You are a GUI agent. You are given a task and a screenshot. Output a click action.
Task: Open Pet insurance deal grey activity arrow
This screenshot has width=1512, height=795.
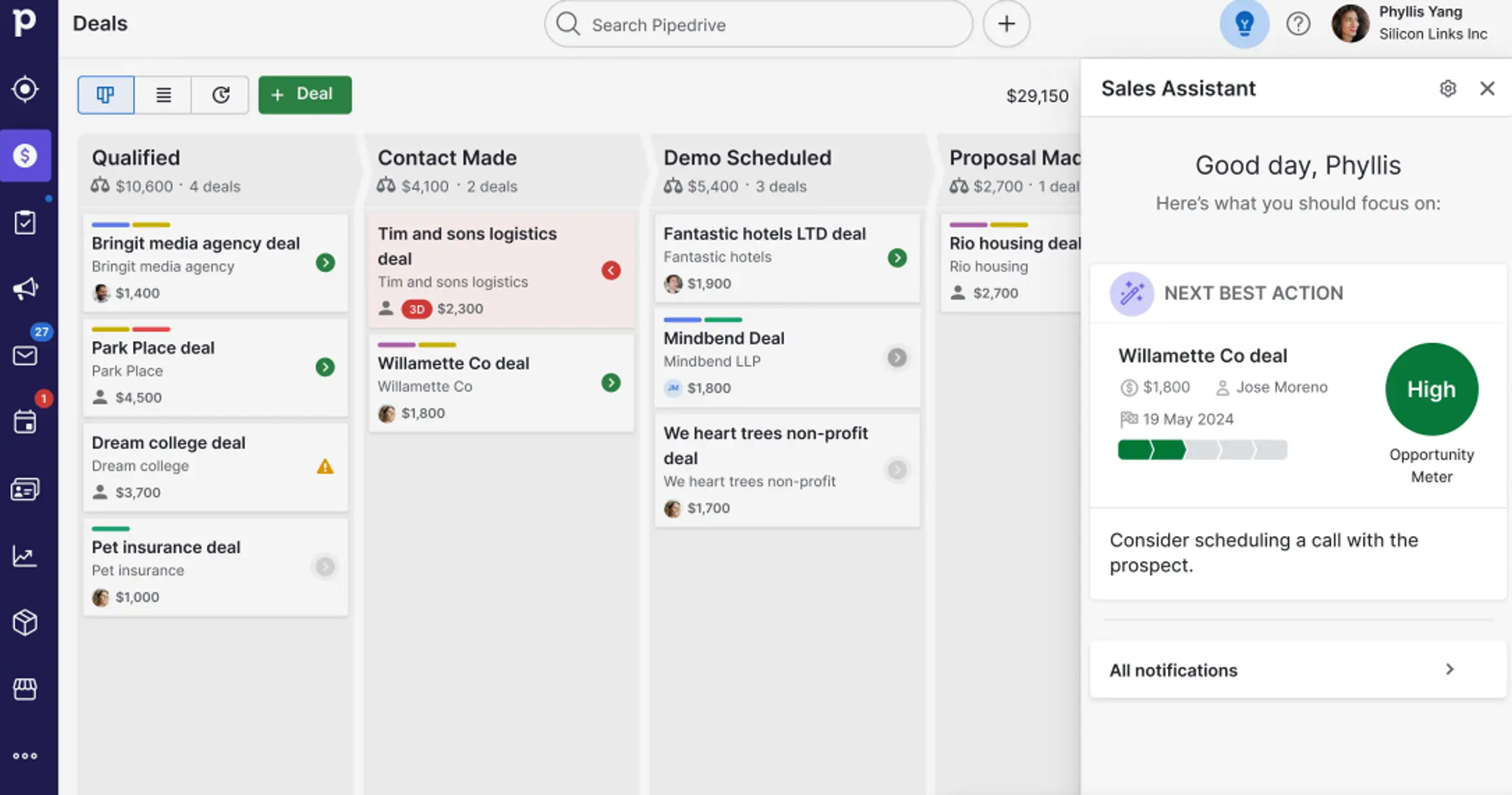click(325, 566)
